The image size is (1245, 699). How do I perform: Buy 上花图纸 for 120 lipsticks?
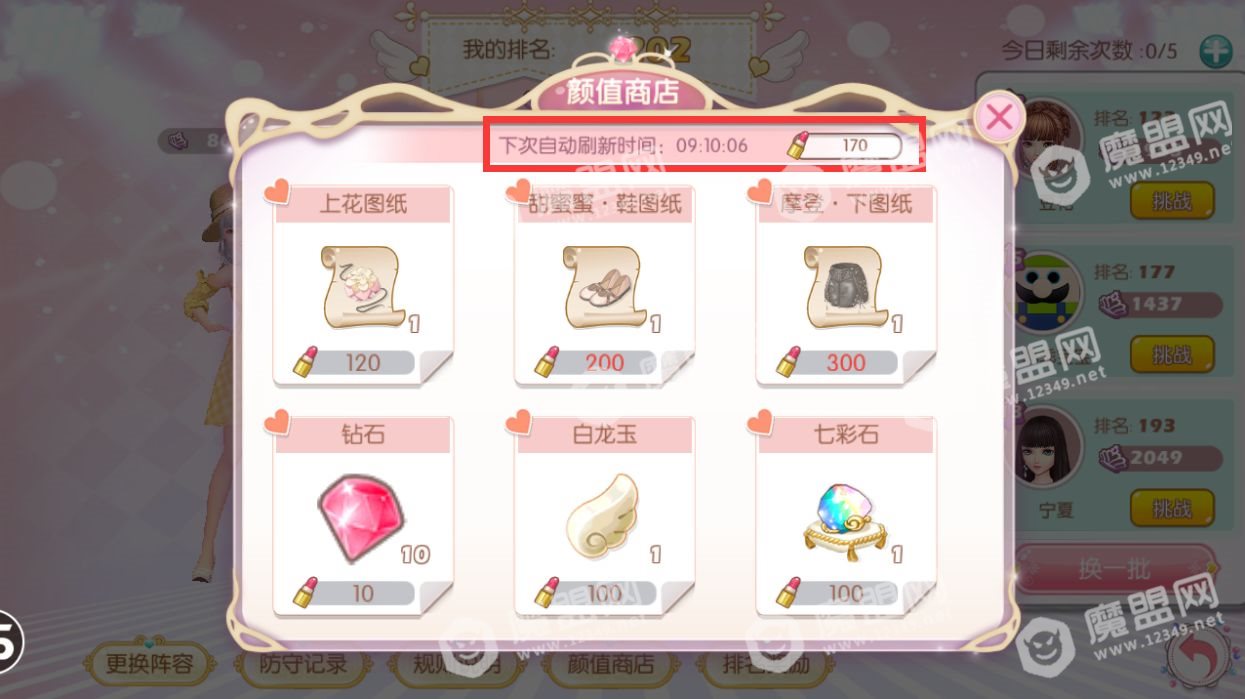pos(355,362)
